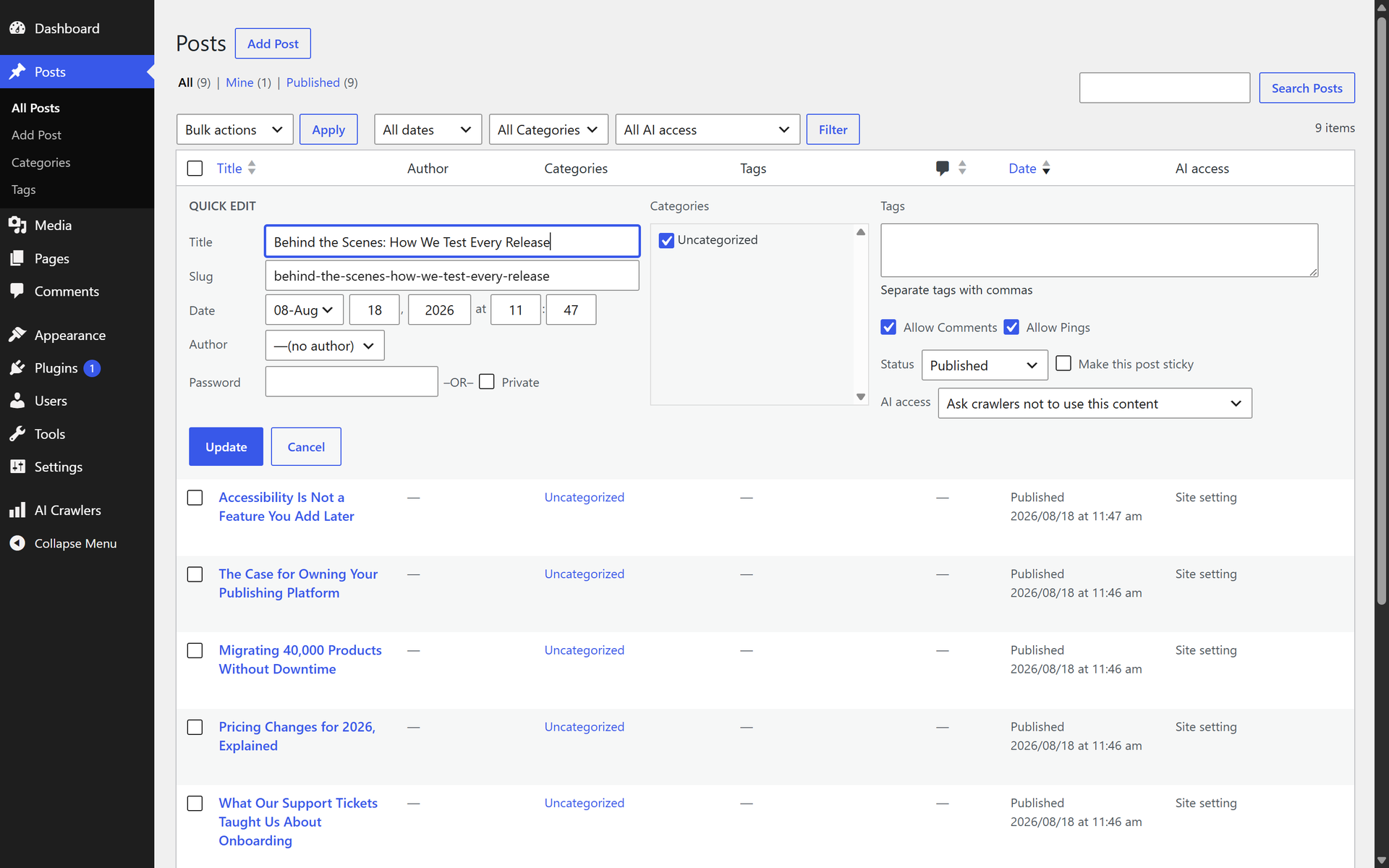Open the All dates dropdown
Viewport: 1389px width, 868px height.
(x=428, y=129)
